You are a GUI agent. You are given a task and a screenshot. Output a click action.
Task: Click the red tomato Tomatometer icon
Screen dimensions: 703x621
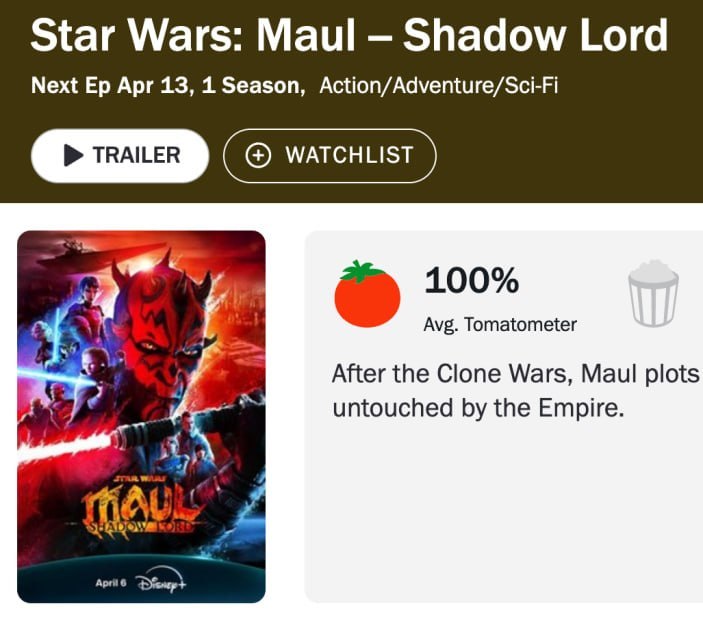click(x=367, y=295)
